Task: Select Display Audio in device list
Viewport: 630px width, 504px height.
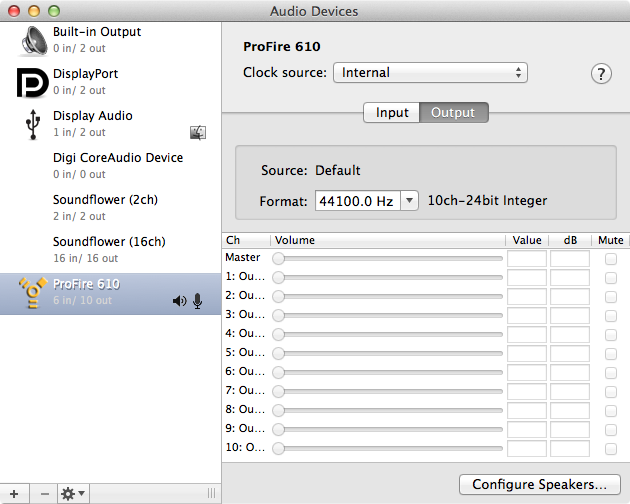Action: [x=110, y=124]
